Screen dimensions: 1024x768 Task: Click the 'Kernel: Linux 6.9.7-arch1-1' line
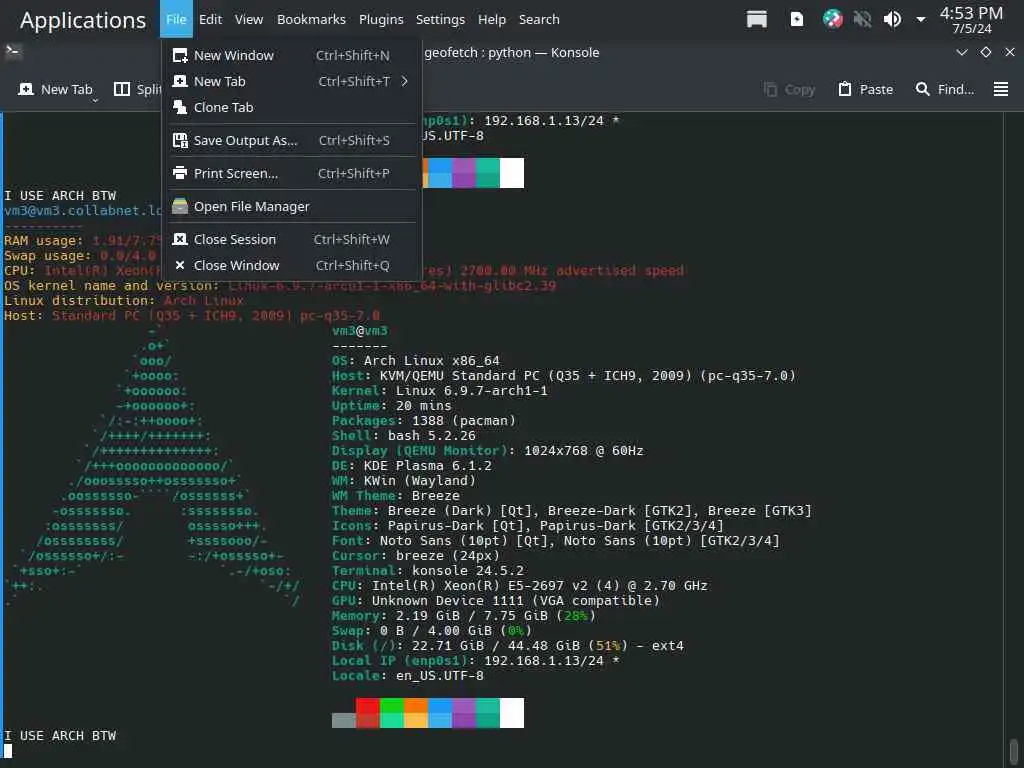440,391
